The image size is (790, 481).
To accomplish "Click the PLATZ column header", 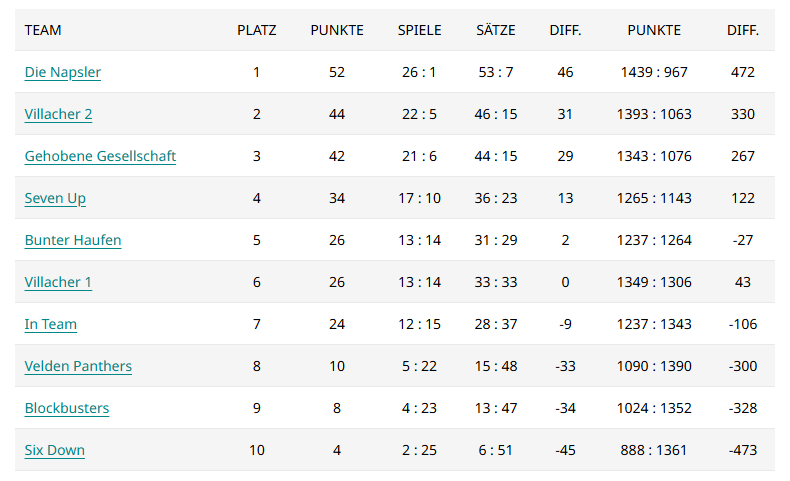I will click(257, 30).
